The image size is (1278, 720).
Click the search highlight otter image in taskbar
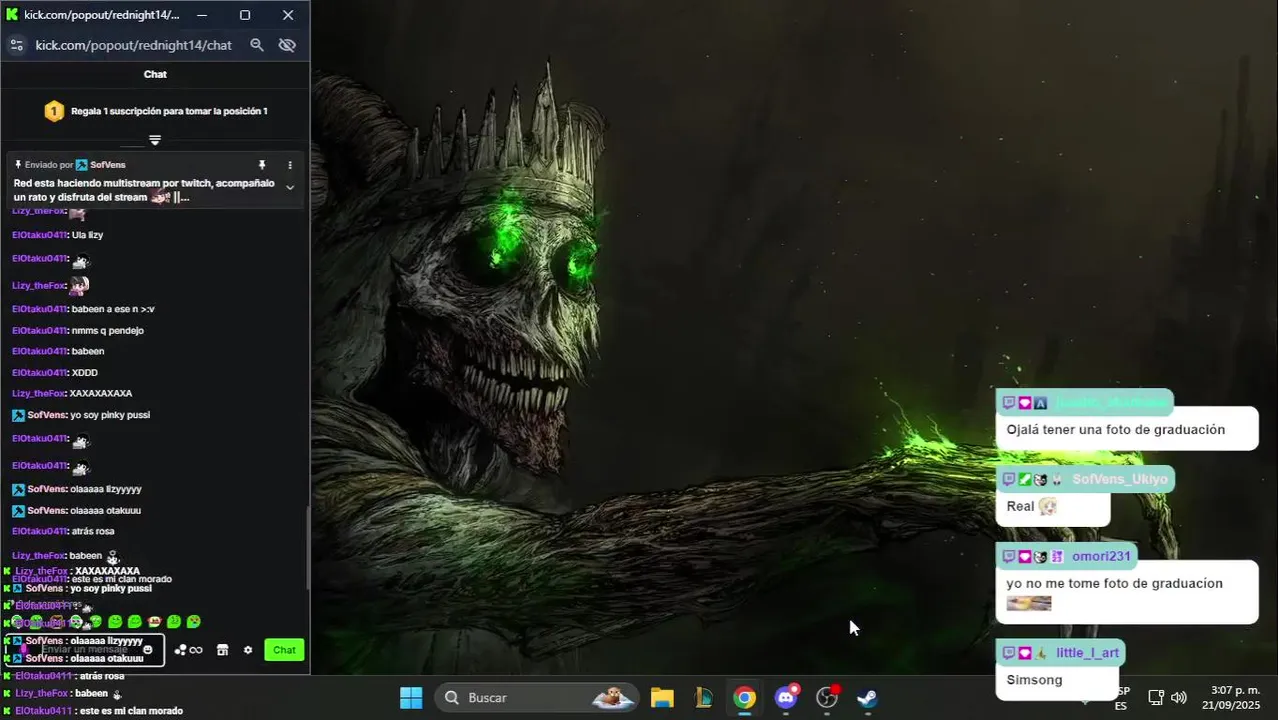pos(613,698)
